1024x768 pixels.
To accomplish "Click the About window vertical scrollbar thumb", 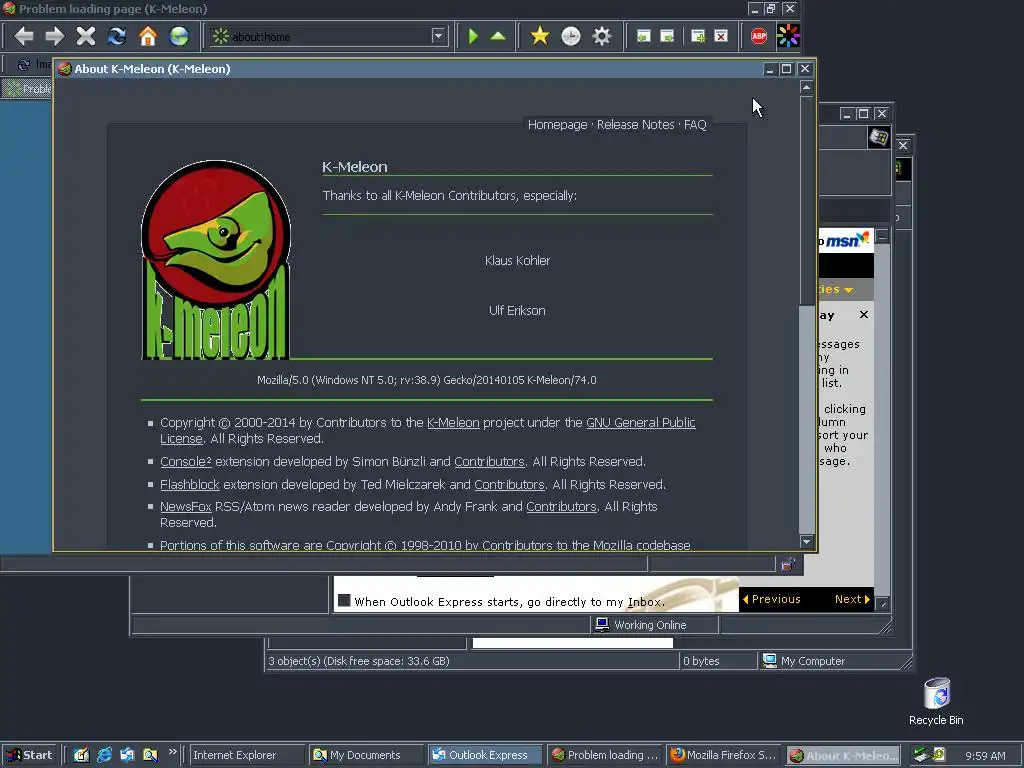I will tap(807, 200).
